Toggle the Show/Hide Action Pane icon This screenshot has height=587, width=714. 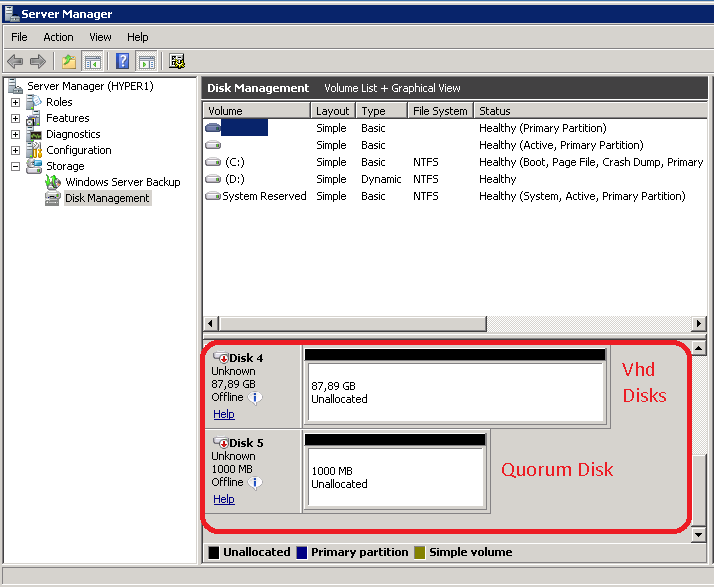pyautogui.click(x=146, y=62)
